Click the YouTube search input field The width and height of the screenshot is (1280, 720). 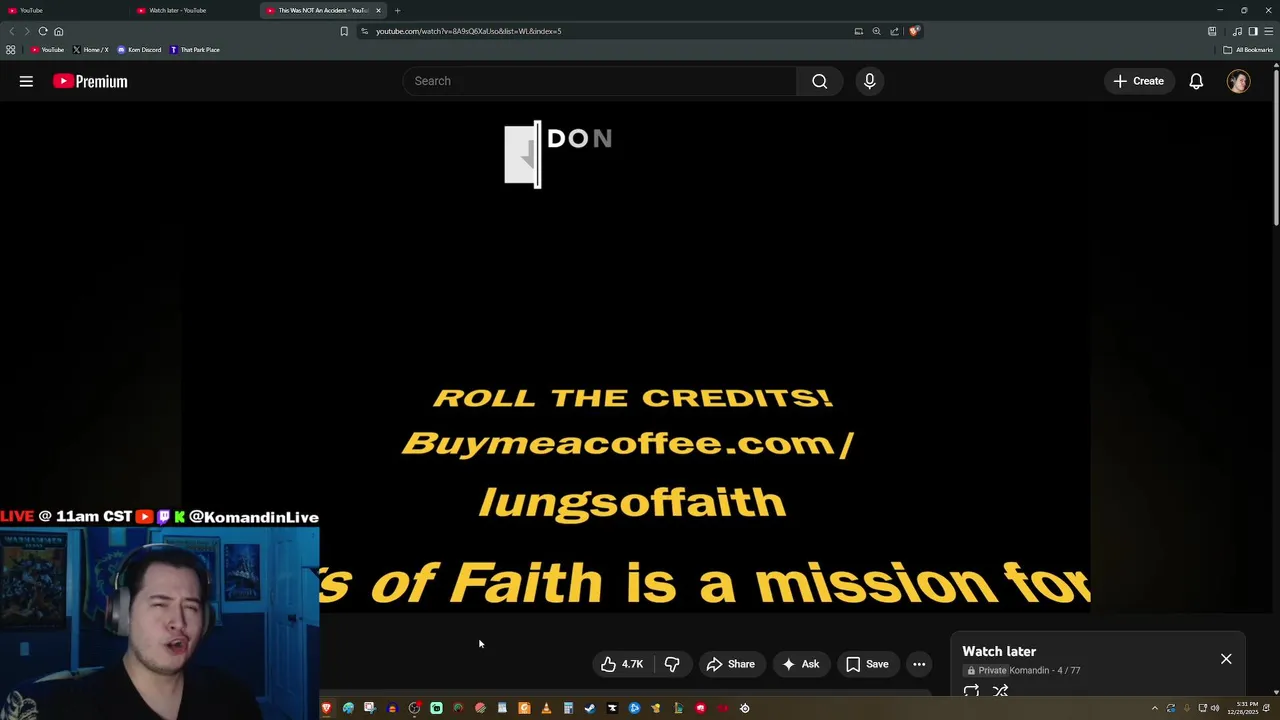click(x=600, y=81)
